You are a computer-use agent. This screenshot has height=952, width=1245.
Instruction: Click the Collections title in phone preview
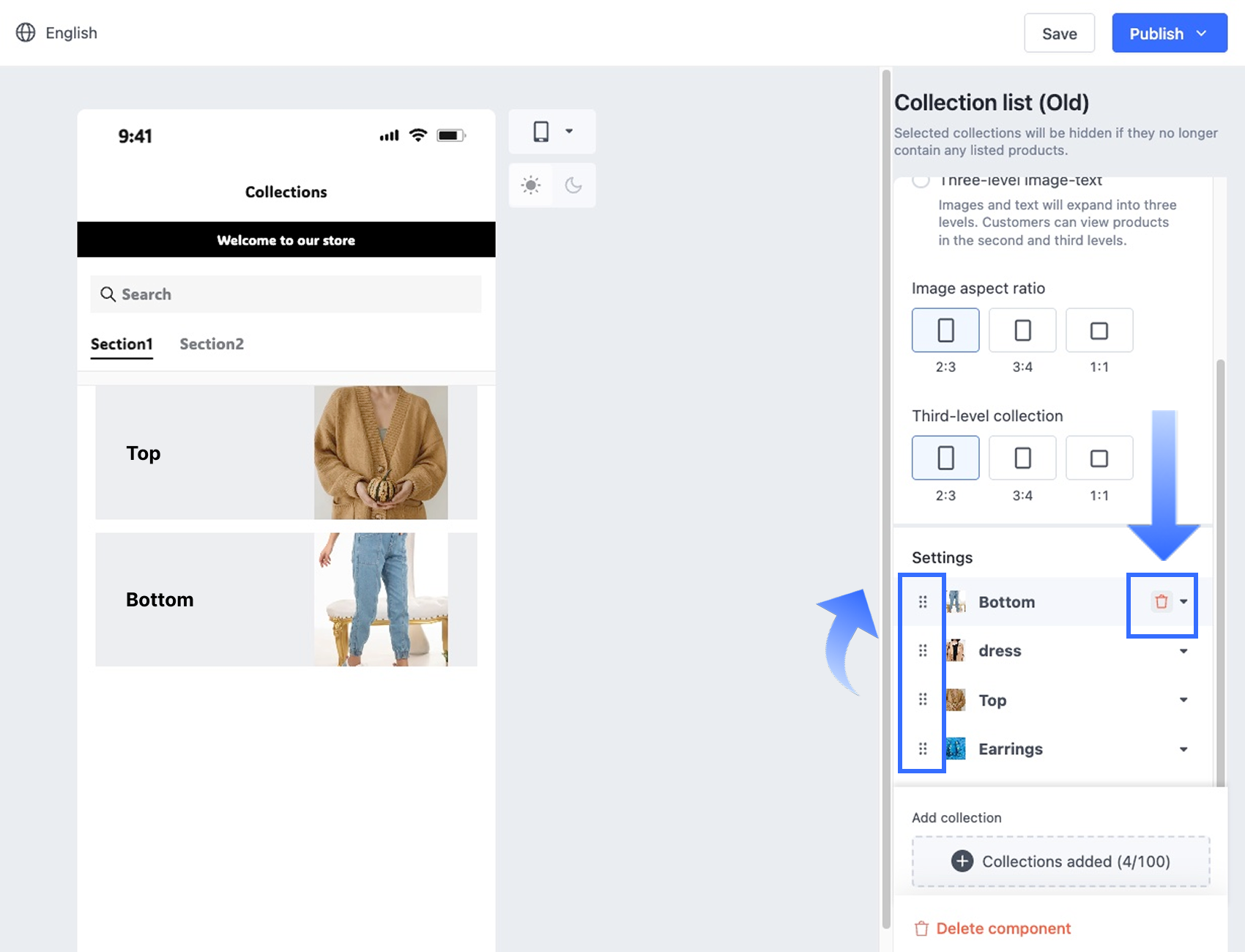pyautogui.click(x=286, y=192)
